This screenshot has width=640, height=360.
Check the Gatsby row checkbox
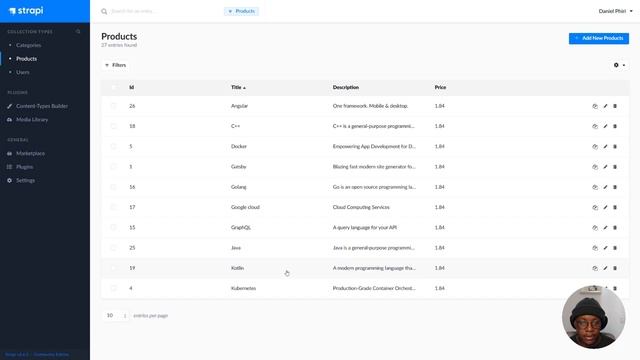[x=113, y=167]
